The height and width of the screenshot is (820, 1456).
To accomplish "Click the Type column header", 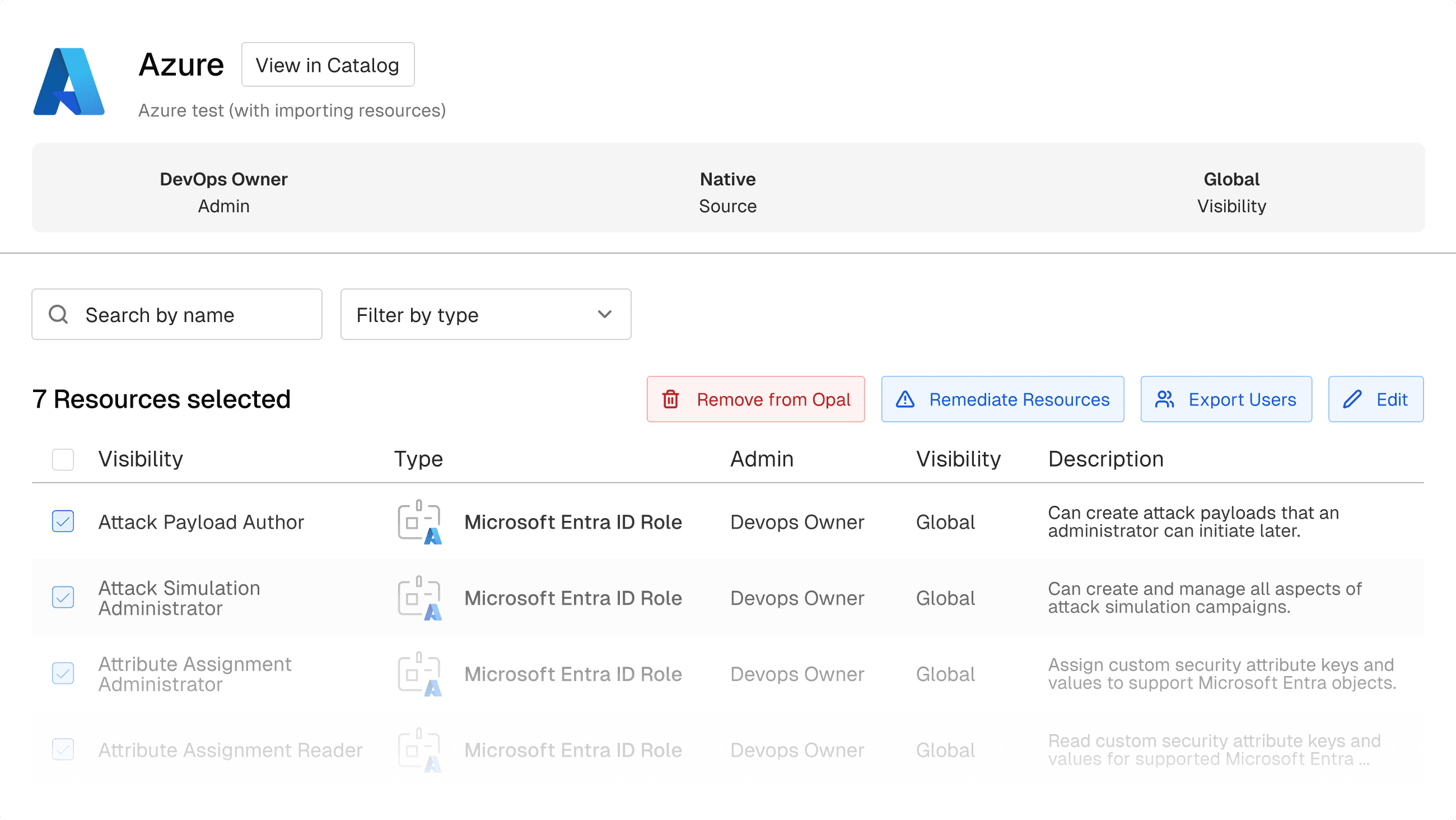I will point(418,459).
